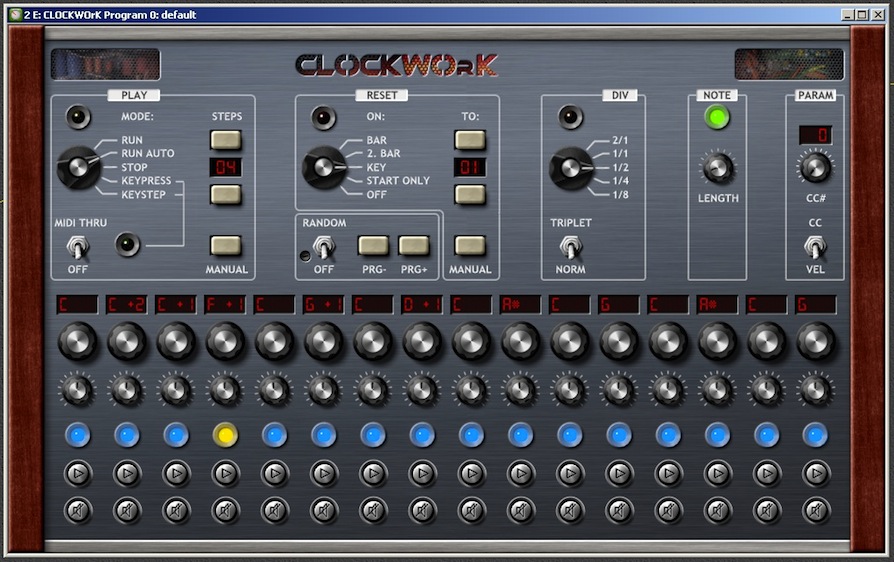Flip the RANDOM off switch
894x562 pixels.
click(324, 247)
